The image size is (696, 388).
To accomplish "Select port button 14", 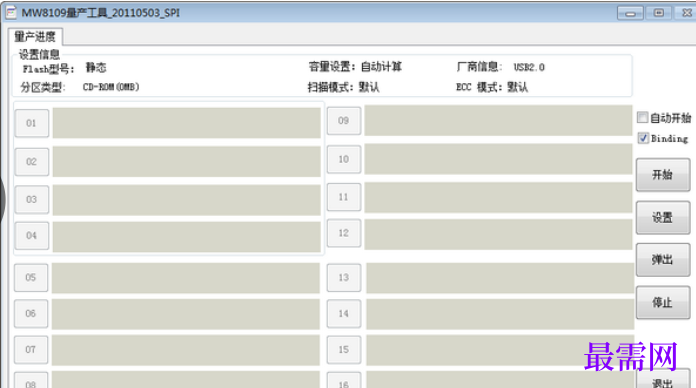I will click(x=344, y=313).
